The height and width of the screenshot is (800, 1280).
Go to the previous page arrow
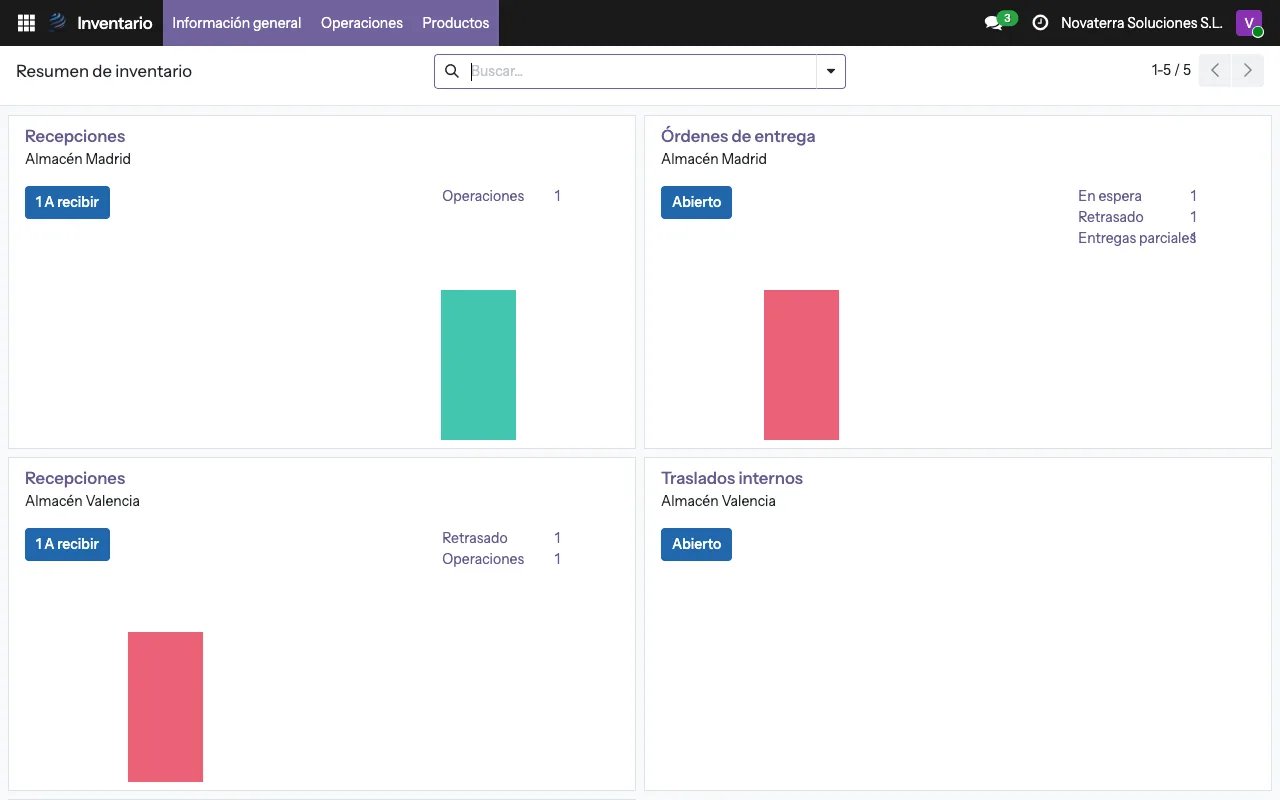(1215, 71)
